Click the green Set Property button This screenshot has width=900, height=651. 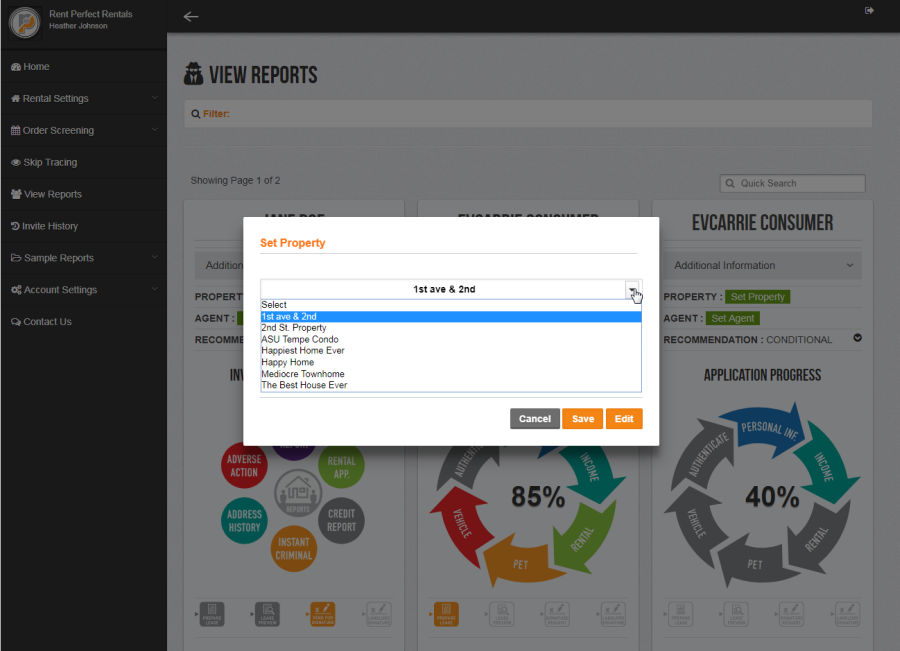tap(757, 297)
